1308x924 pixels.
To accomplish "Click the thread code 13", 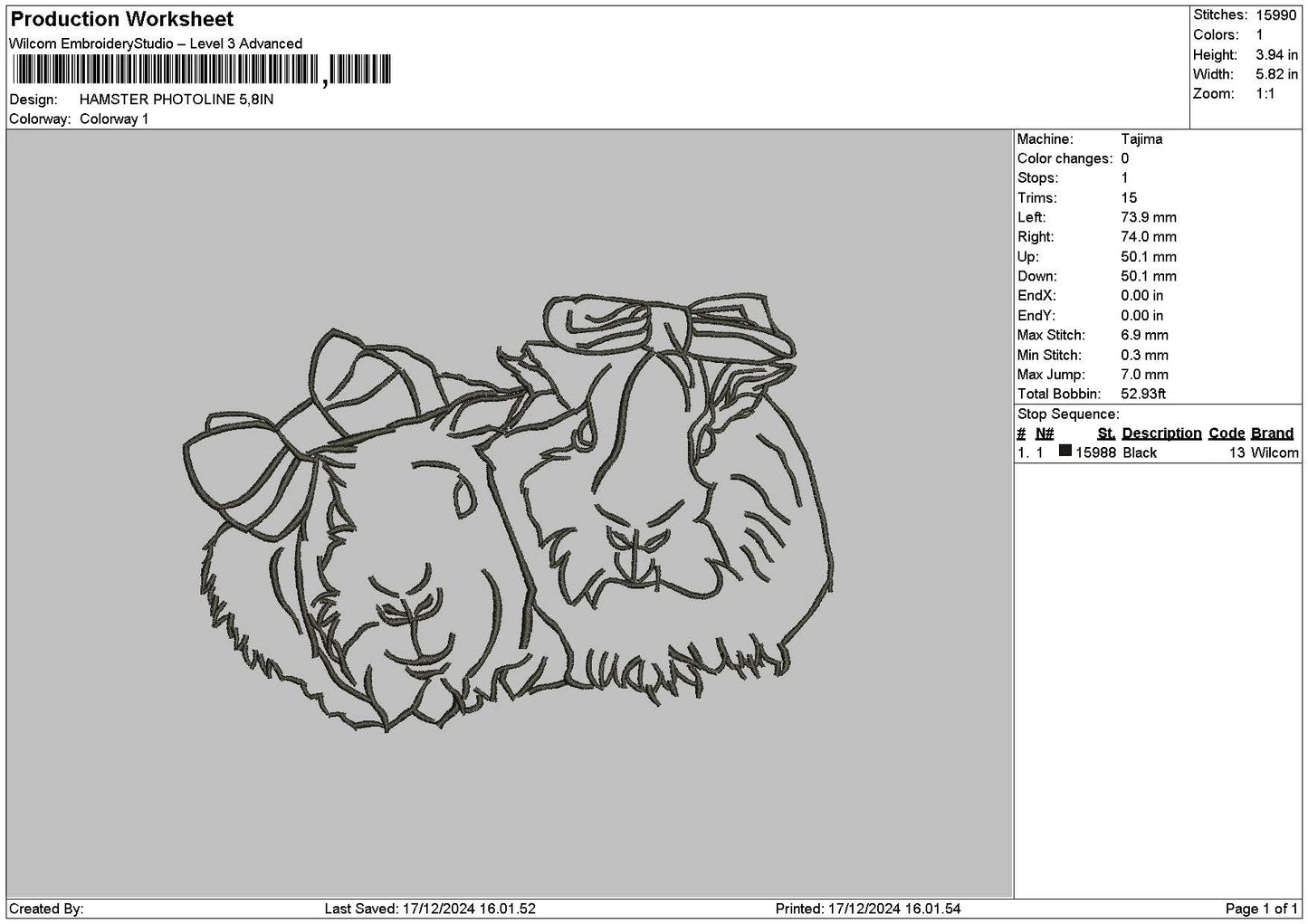I will [x=1237, y=453].
